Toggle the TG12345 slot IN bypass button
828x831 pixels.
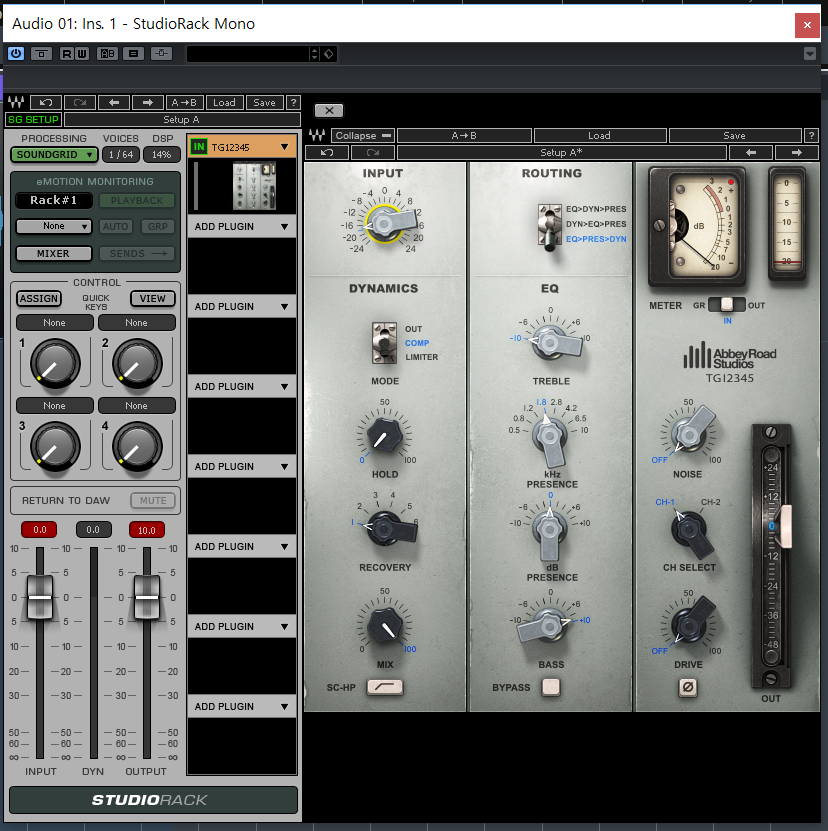198,147
